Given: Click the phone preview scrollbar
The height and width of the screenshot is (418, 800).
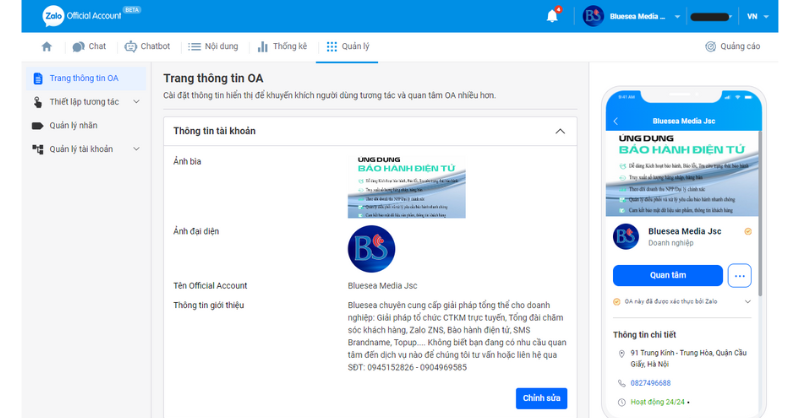Looking at the screenshot, I should 760,213.
